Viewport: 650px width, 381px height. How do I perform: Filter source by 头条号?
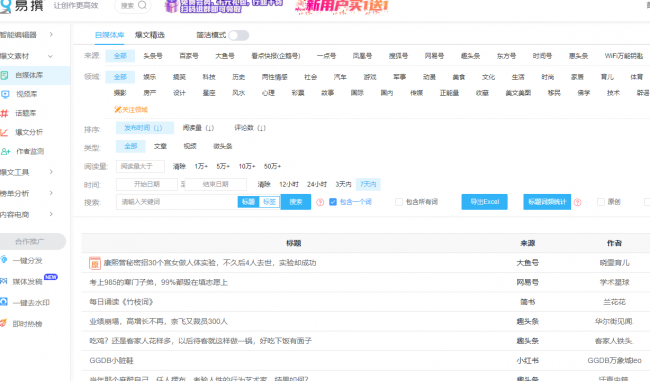pos(153,56)
